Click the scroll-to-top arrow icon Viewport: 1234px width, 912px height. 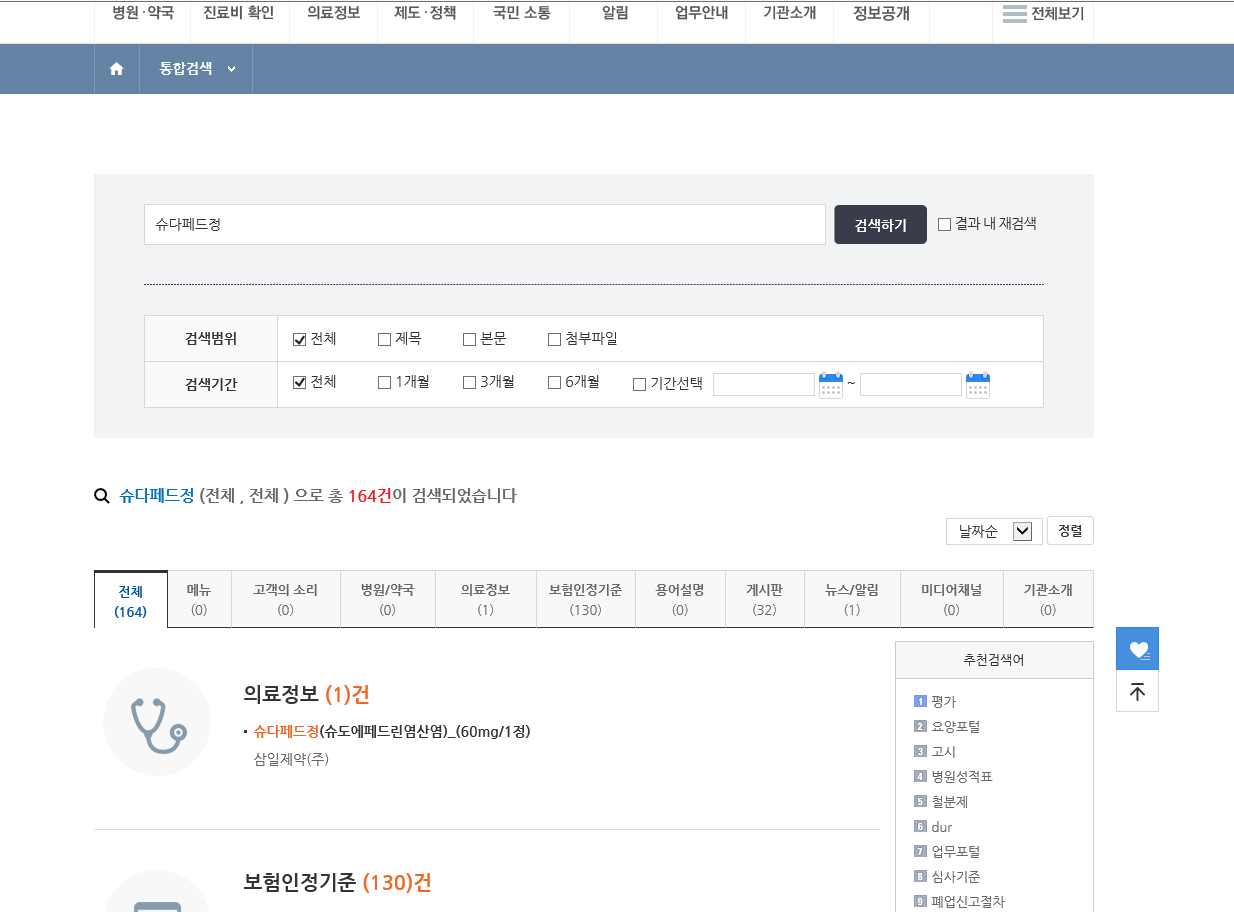1138,691
